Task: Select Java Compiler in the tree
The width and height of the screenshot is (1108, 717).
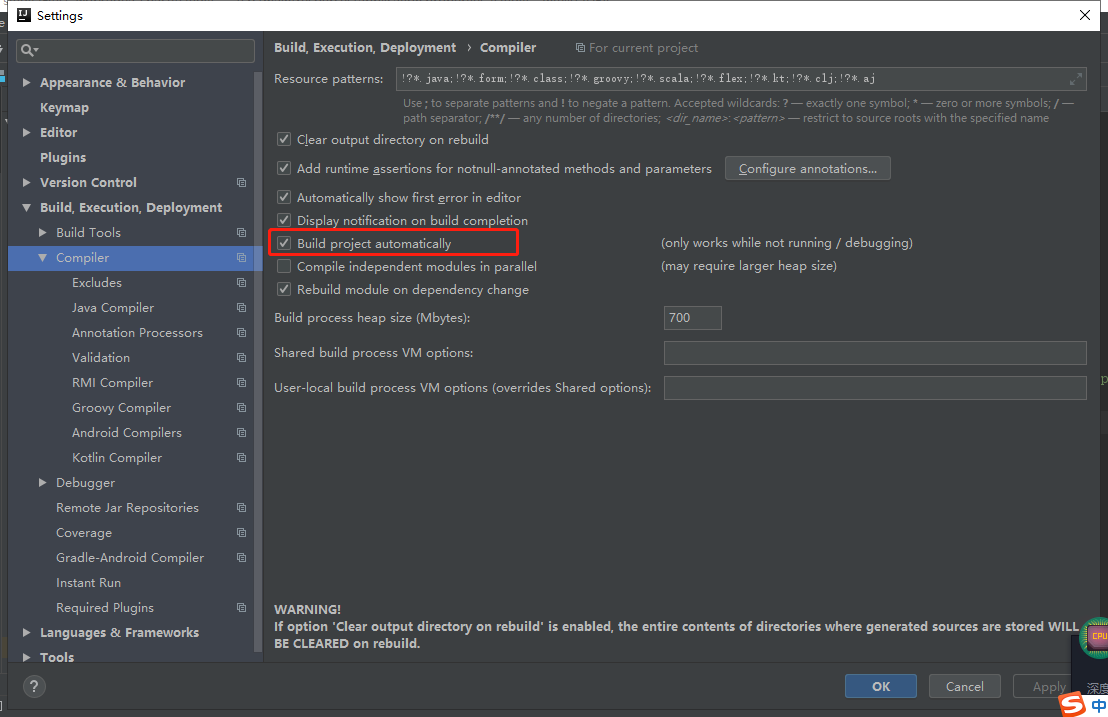Action: point(113,308)
